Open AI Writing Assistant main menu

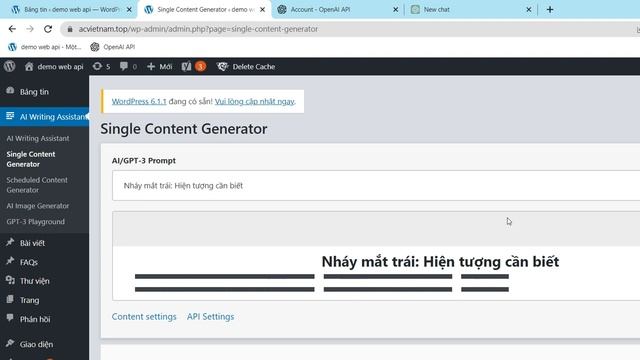44,117
